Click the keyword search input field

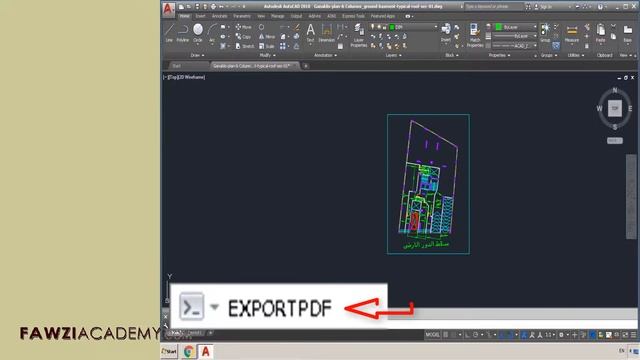click(494, 7)
